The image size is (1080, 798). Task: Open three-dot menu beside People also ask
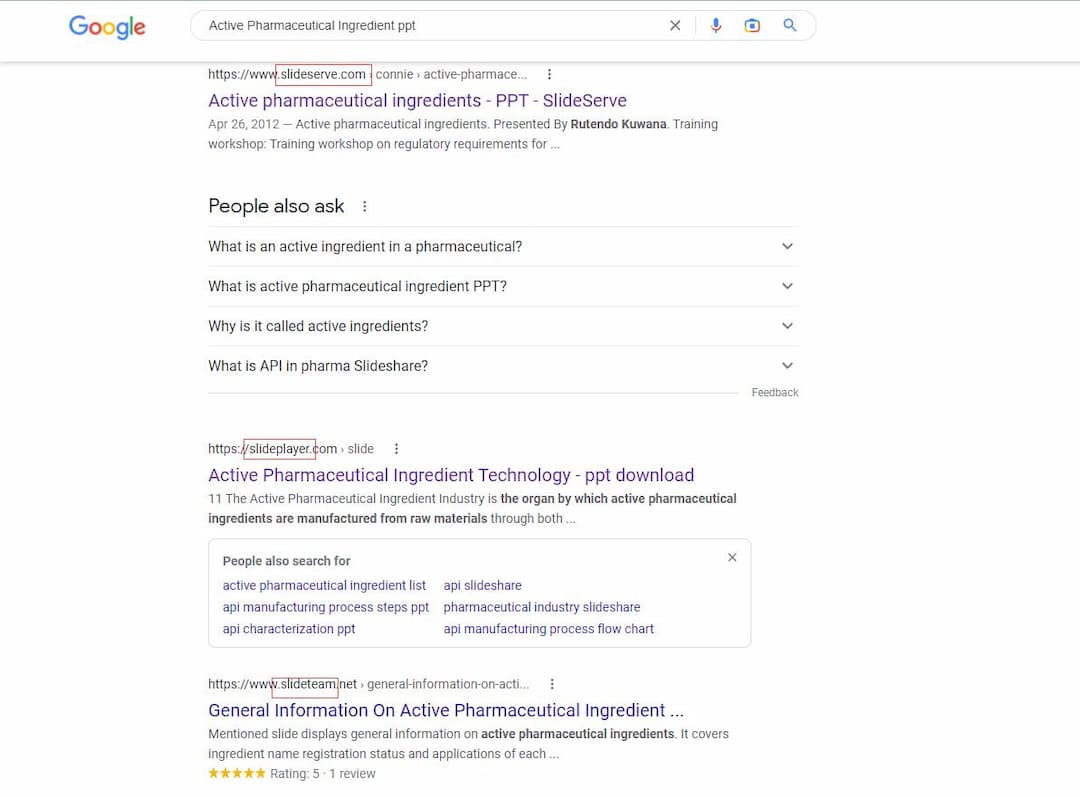(364, 206)
